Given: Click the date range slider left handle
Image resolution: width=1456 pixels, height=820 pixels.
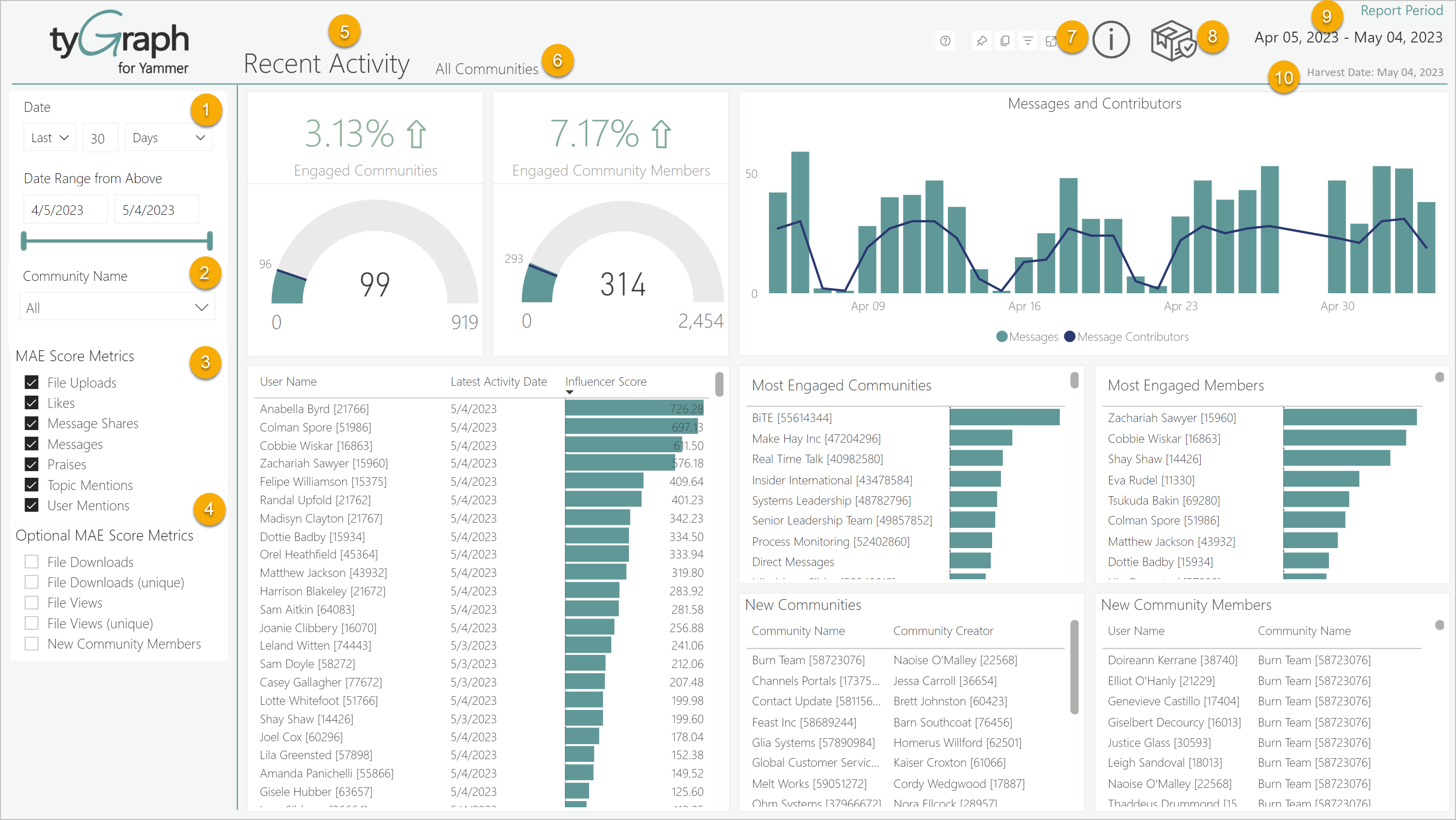Looking at the screenshot, I should click(x=24, y=241).
